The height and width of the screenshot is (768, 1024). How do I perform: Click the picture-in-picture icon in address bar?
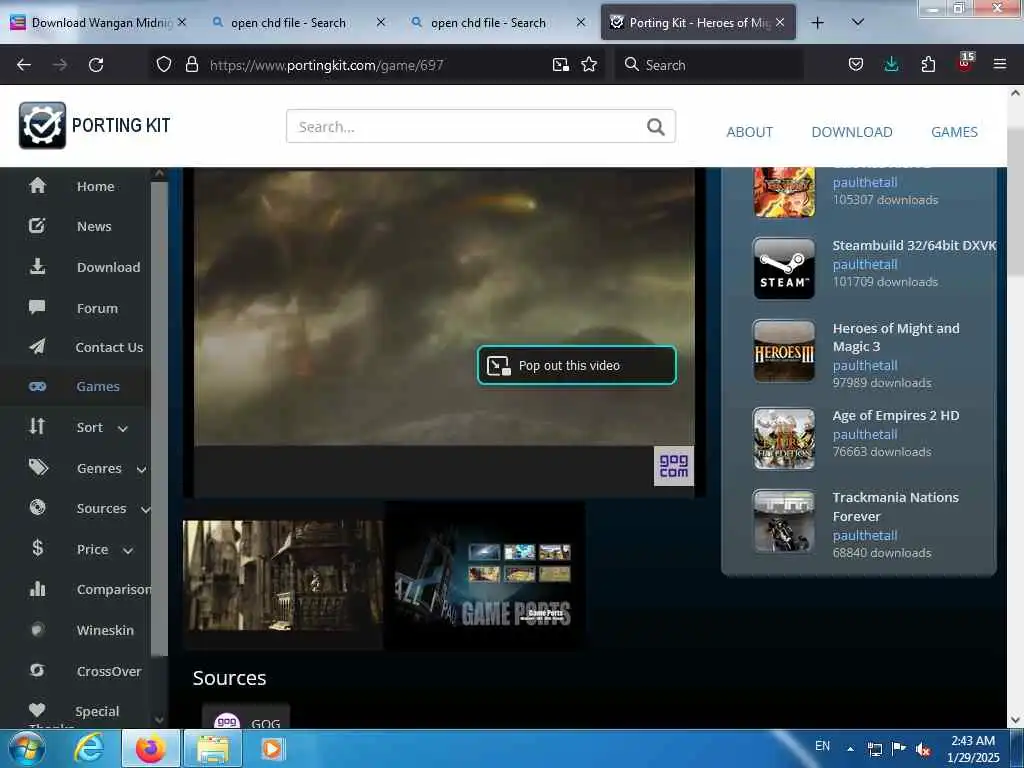(x=560, y=65)
